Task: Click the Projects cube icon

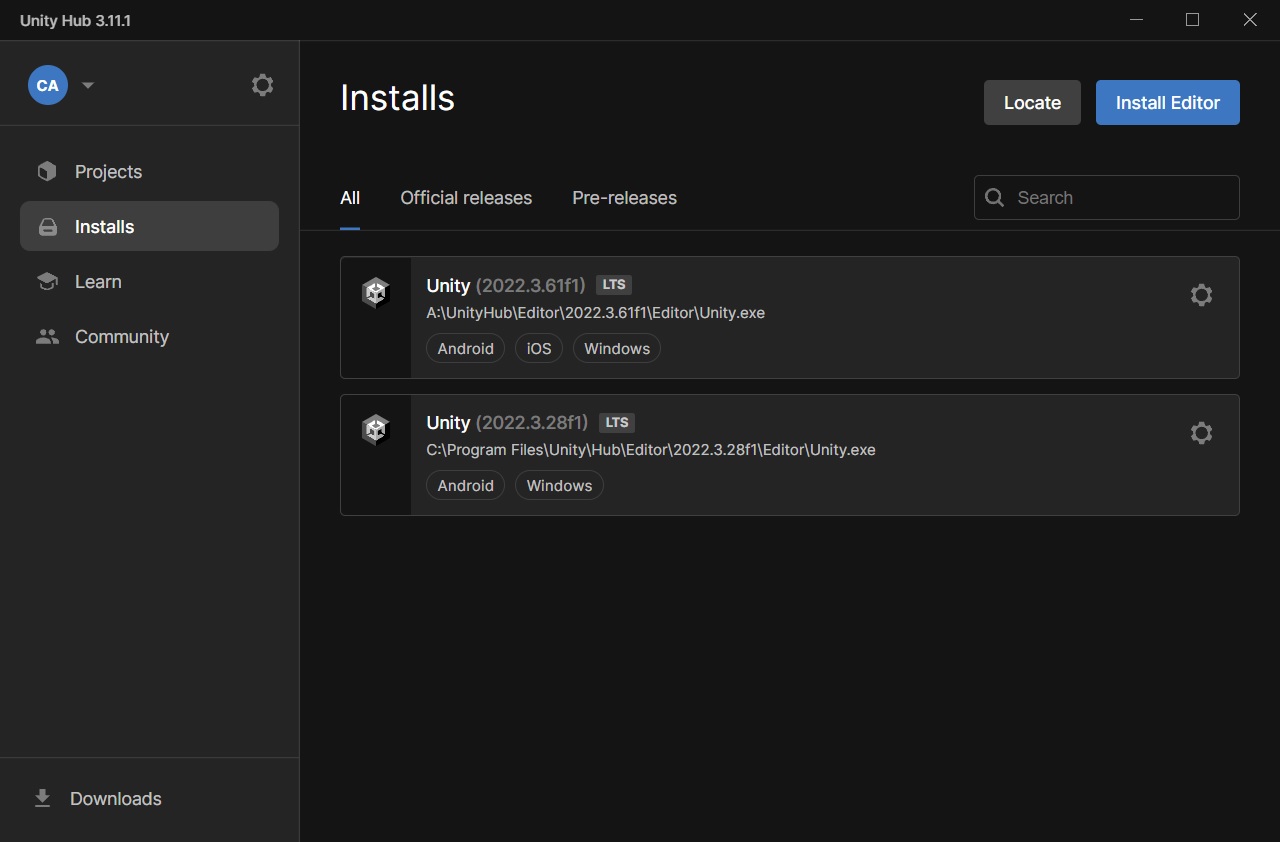Action: point(47,172)
